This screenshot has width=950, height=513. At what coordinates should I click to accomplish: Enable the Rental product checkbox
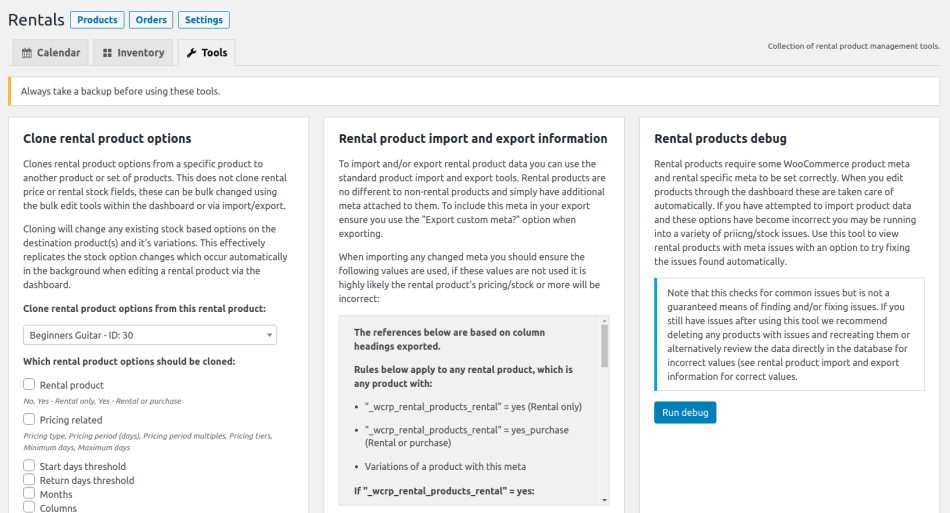[x=29, y=384]
